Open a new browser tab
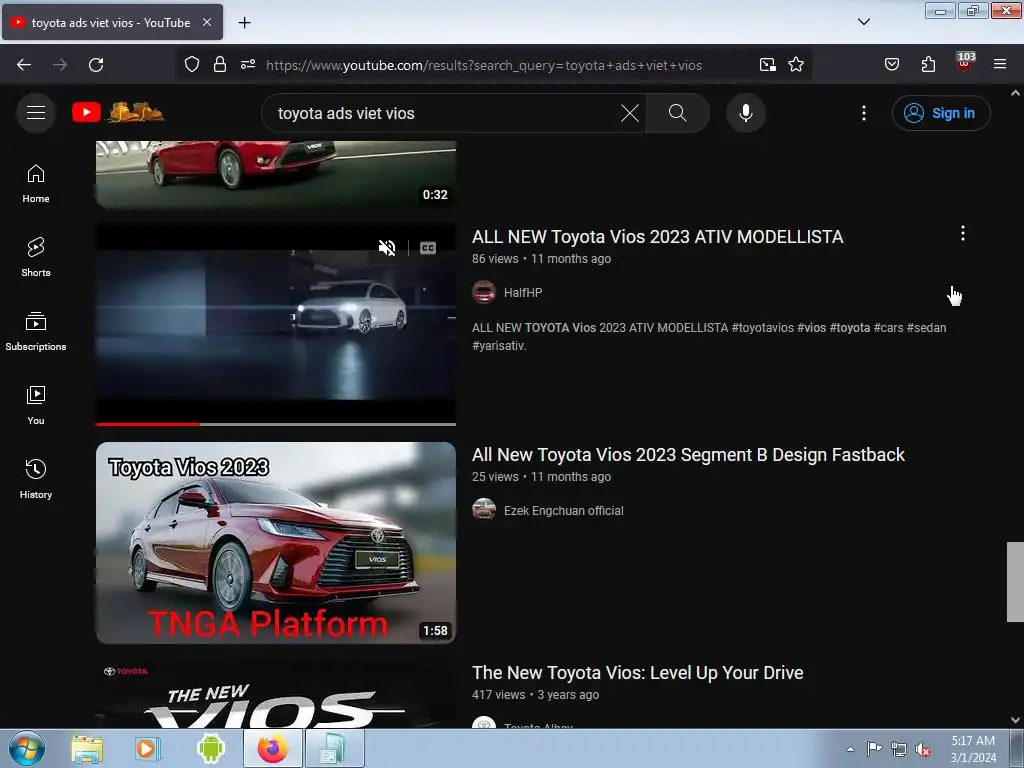 click(x=244, y=23)
